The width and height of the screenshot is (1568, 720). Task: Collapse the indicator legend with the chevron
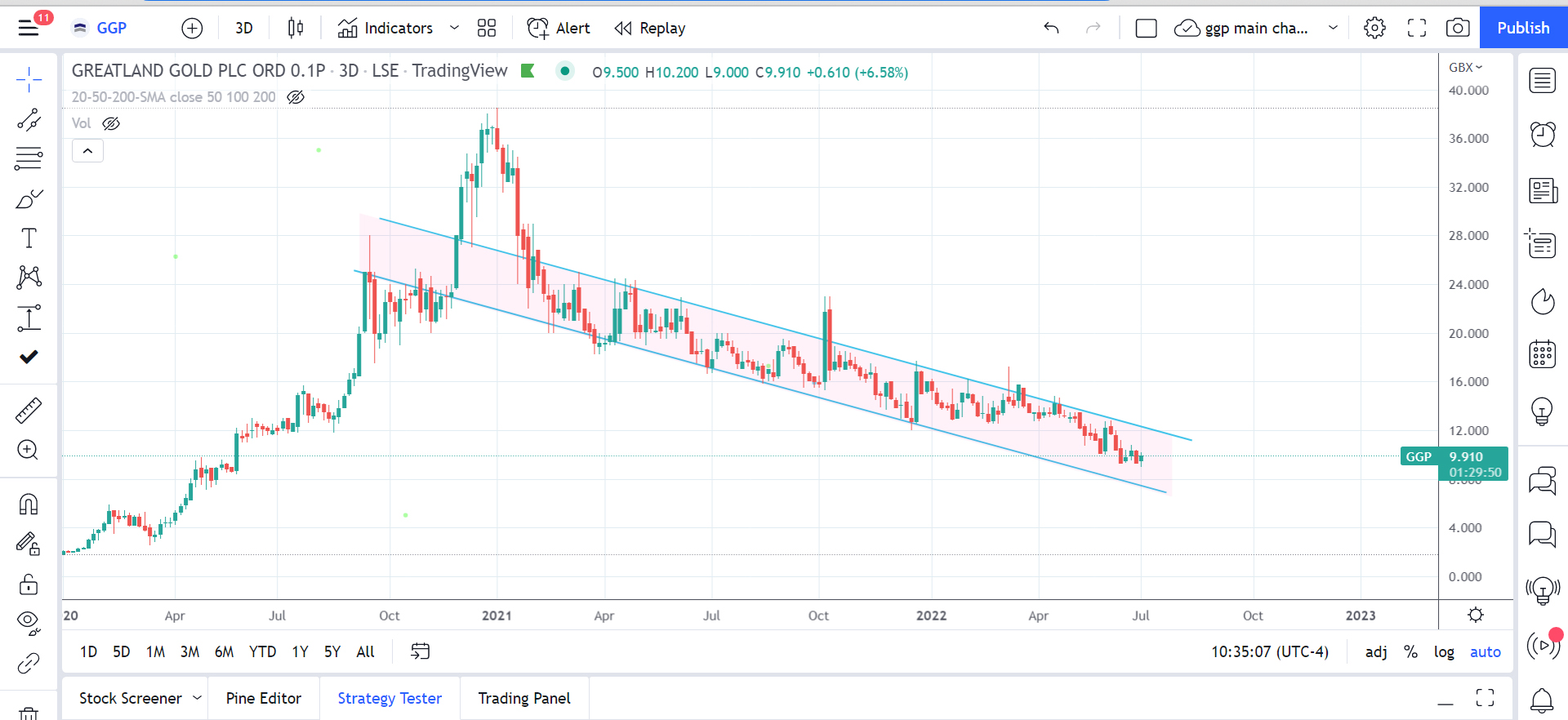click(87, 151)
